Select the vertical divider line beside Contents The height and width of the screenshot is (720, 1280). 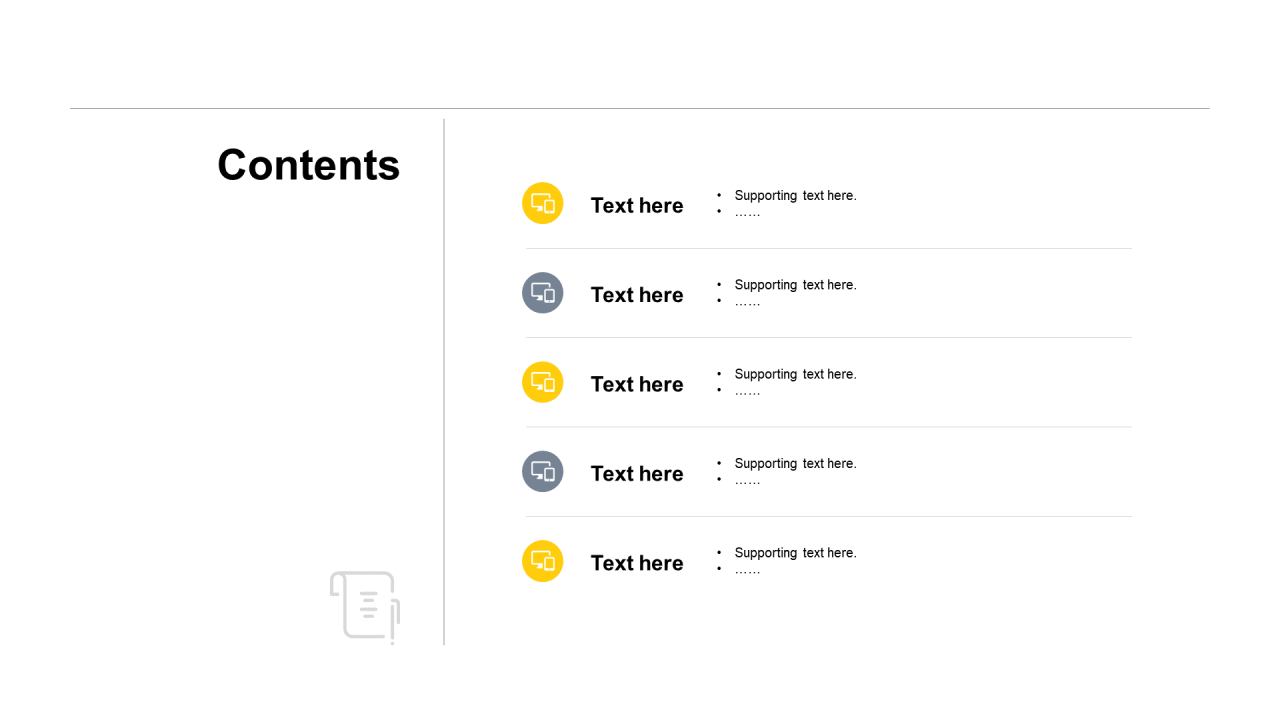click(x=444, y=382)
